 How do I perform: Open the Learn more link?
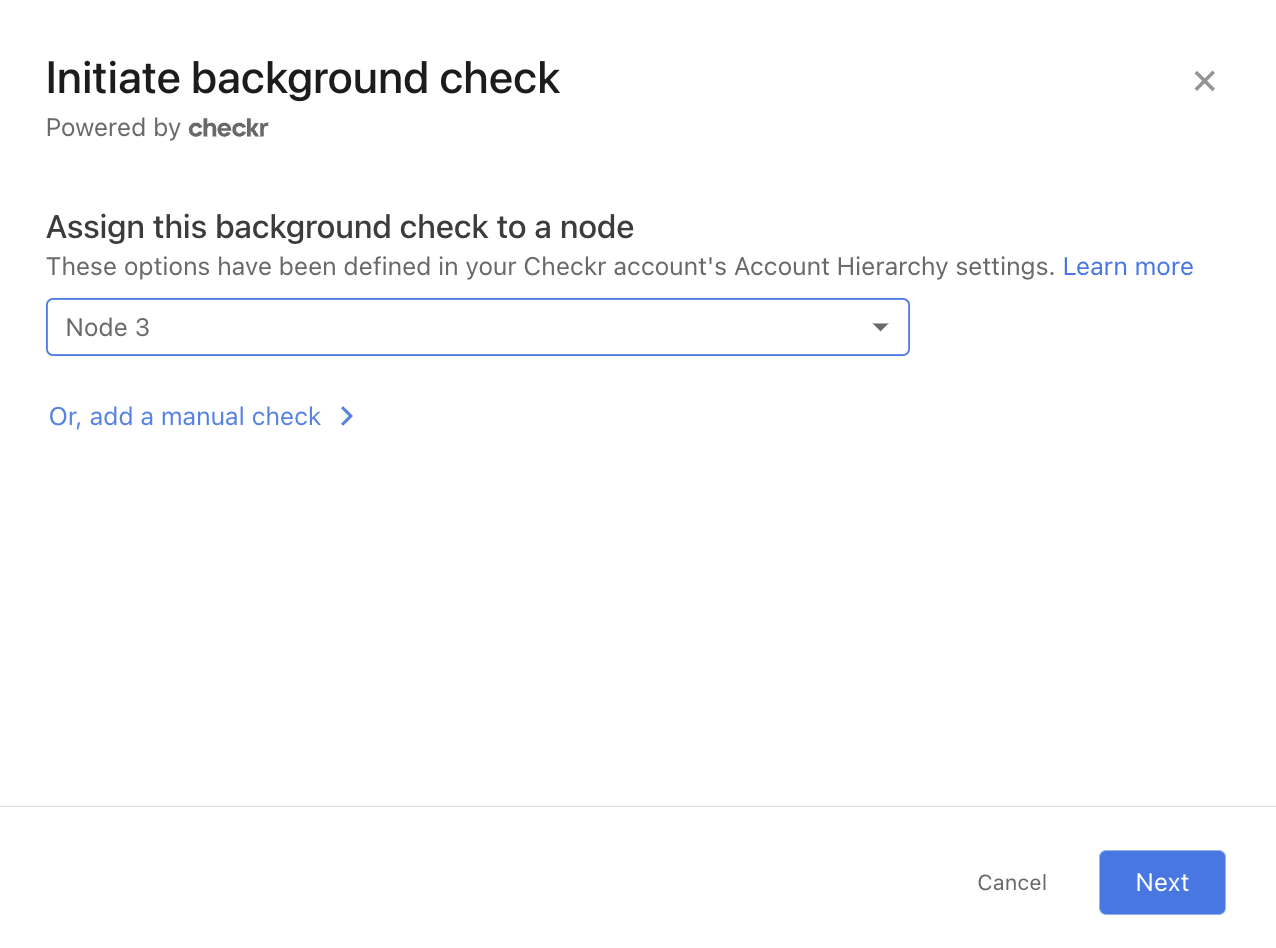click(1128, 267)
